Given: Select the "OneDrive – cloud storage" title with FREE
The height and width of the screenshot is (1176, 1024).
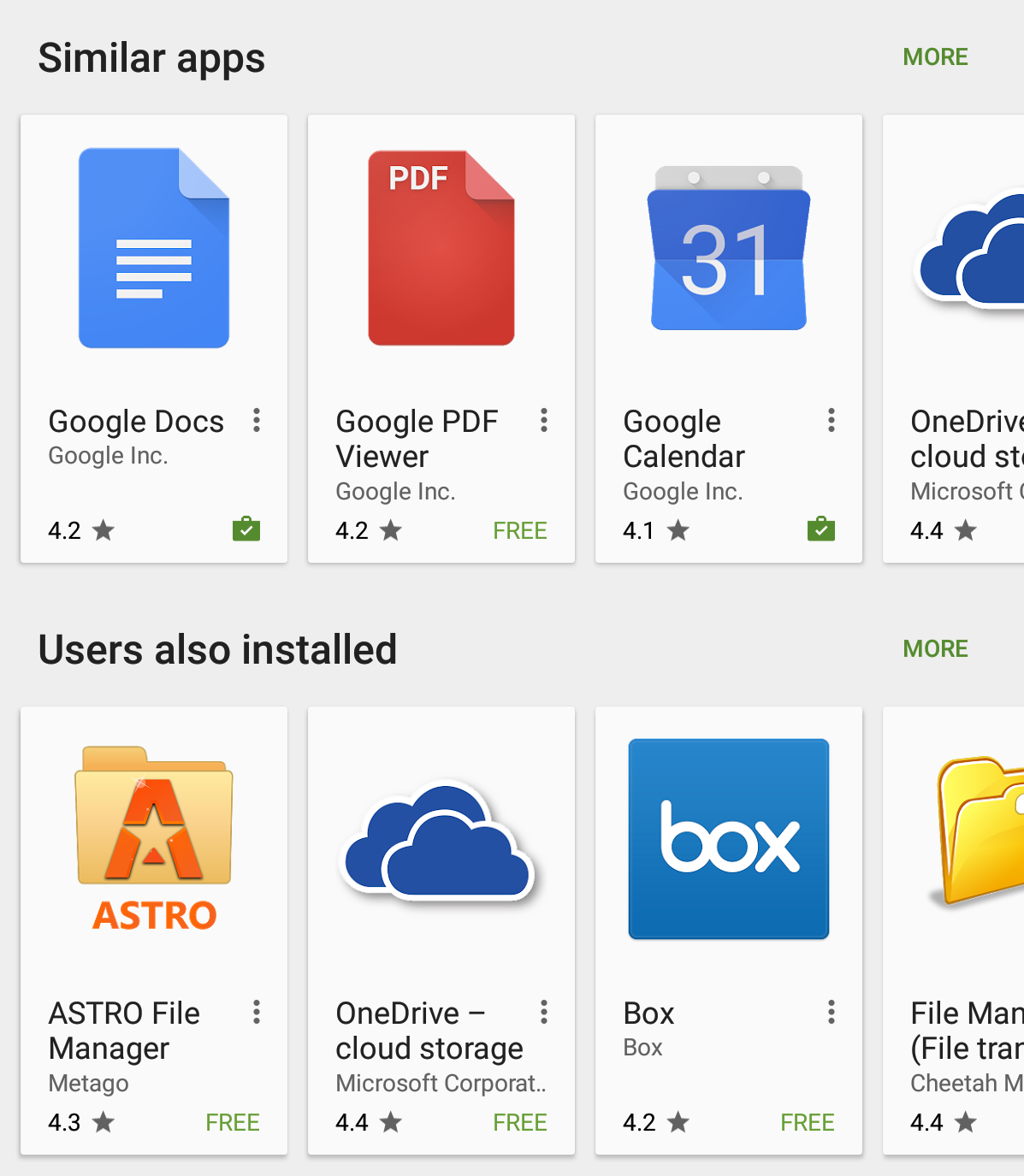Looking at the screenshot, I should pos(429,1031).
